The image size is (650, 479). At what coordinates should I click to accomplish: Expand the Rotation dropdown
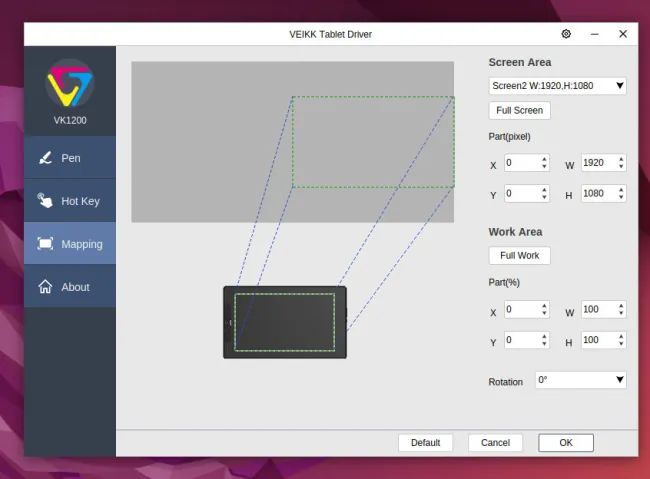click(x=580, y=380)
